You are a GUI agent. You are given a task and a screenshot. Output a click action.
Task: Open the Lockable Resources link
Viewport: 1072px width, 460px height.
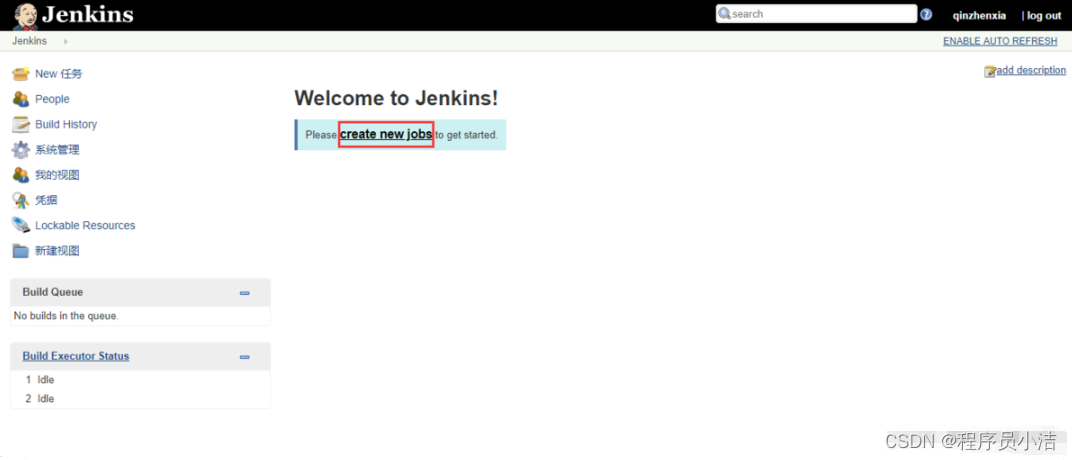click(85, 225)
